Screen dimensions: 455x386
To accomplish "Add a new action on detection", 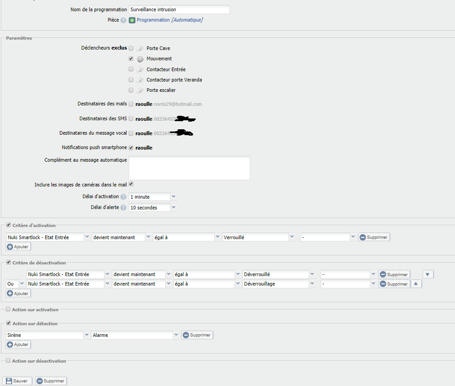I will coord(18,345).
